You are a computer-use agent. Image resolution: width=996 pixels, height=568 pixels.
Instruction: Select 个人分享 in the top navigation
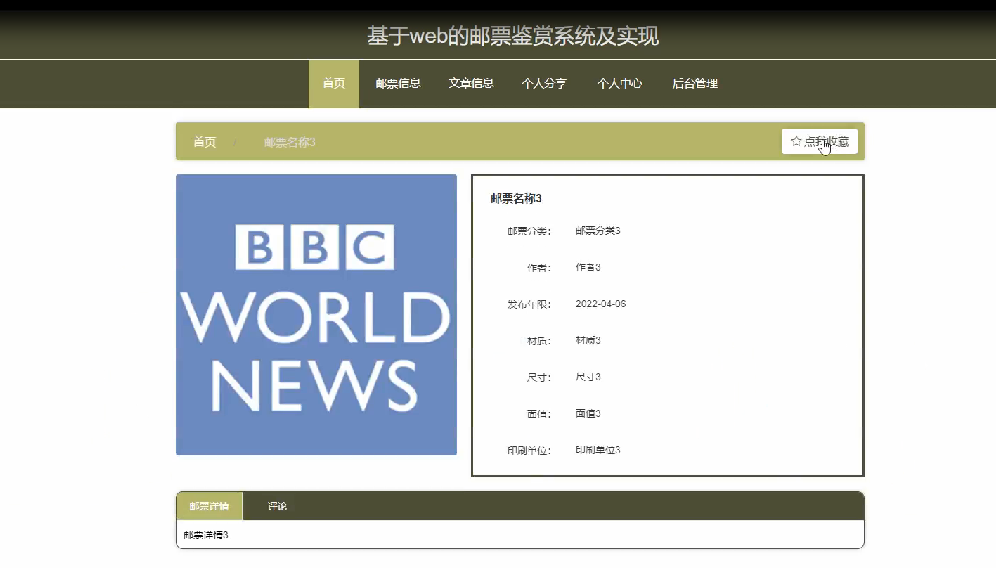[x=544, y=84]
